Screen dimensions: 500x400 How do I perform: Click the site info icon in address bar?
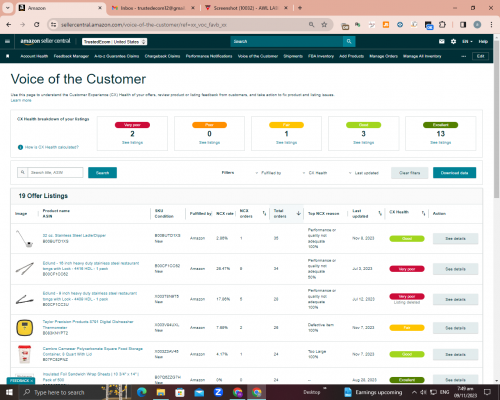pyautogui.click(x=53, y=25)
